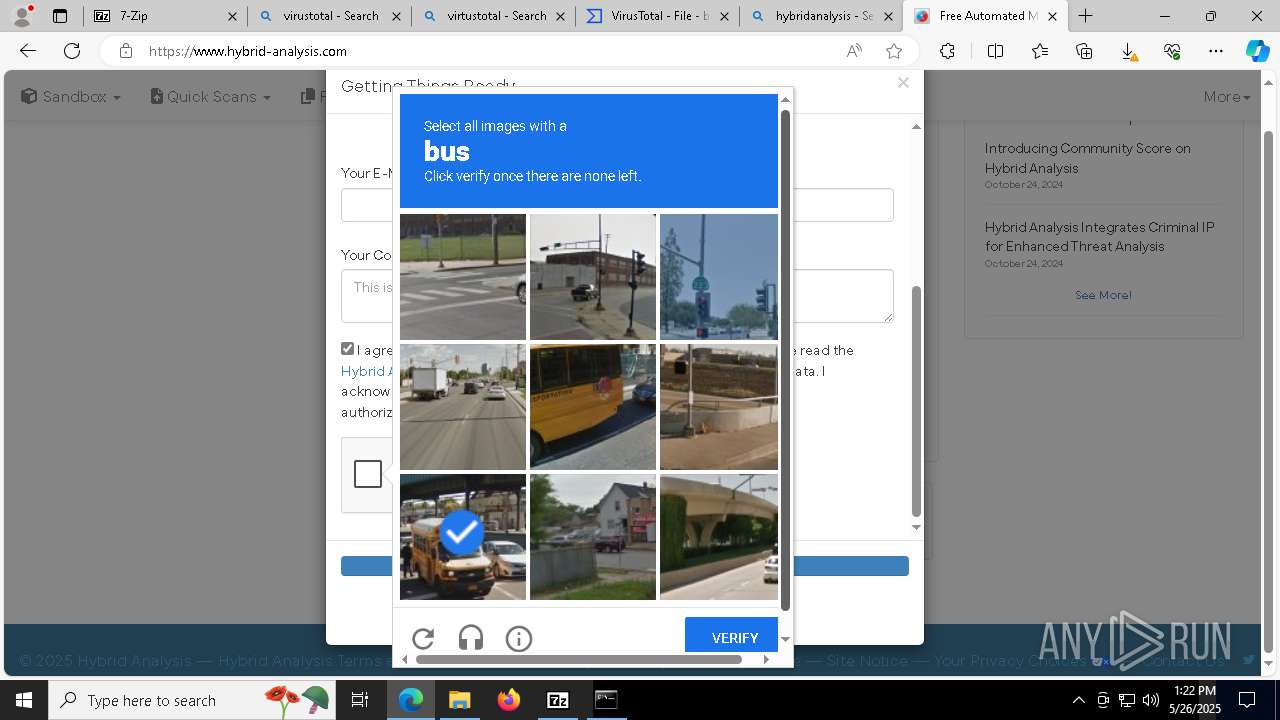Launch Firefox from taskbar
1280x720 pixels.
509,700
